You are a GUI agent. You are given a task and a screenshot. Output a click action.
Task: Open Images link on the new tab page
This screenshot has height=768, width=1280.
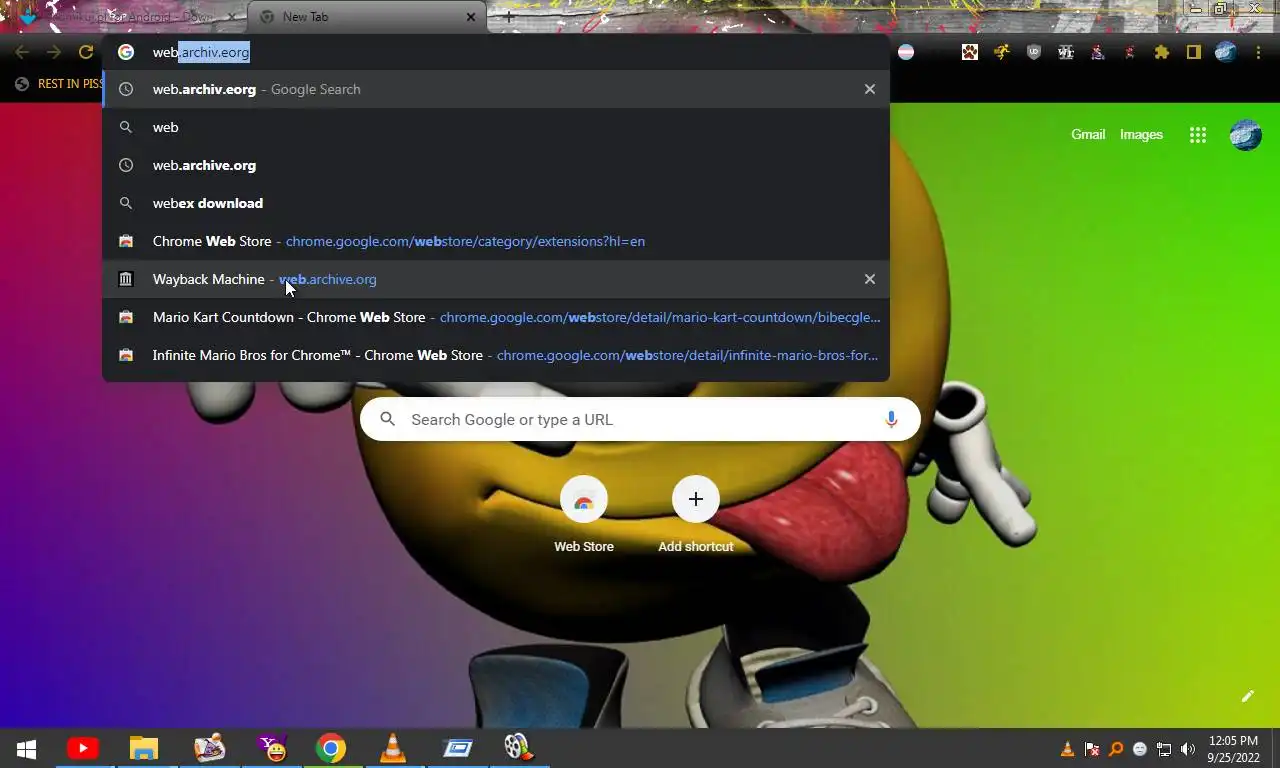[x=1141, y=134]
